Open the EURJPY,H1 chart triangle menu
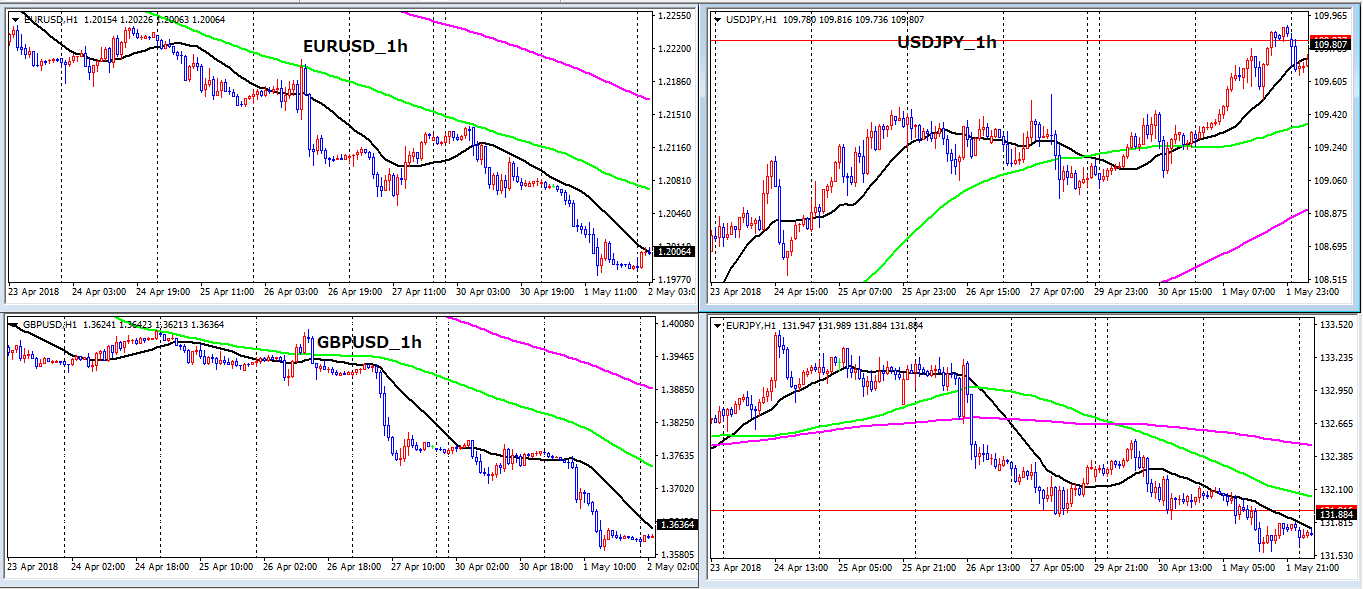 718,324
